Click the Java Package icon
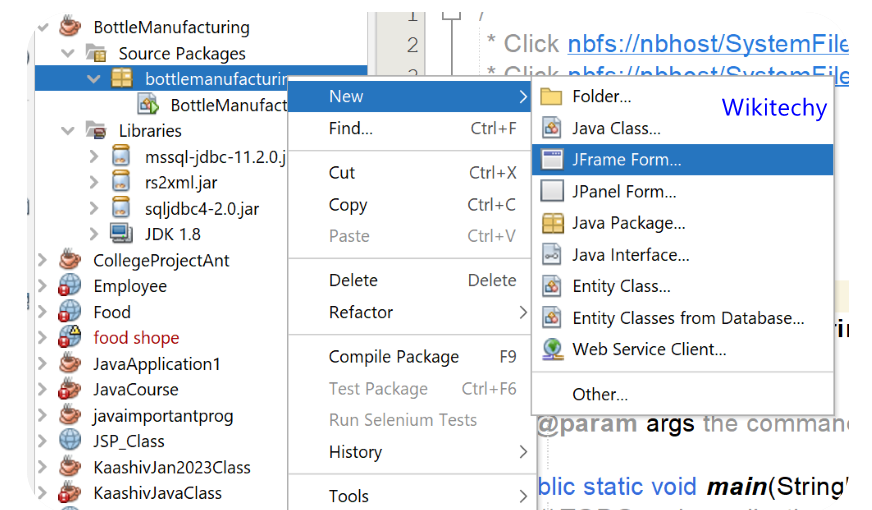This screenshot has width=872, height=510. pos(552,223)
